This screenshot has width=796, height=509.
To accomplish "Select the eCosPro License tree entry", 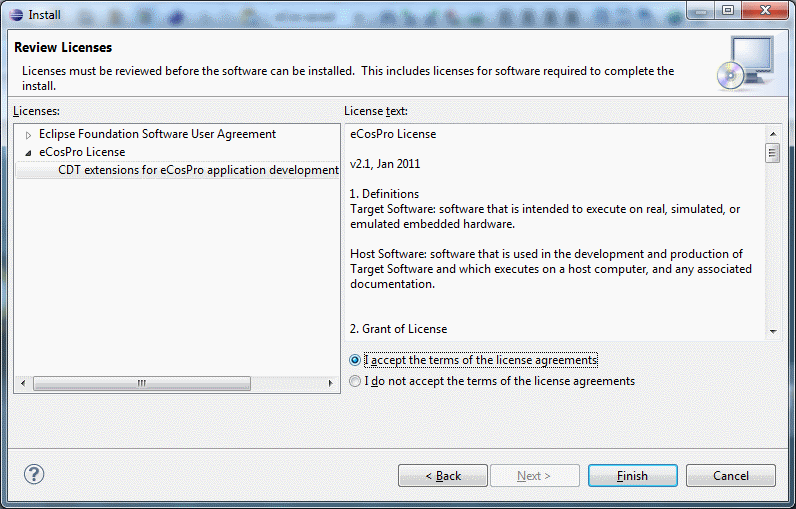I will pos(82,152).
